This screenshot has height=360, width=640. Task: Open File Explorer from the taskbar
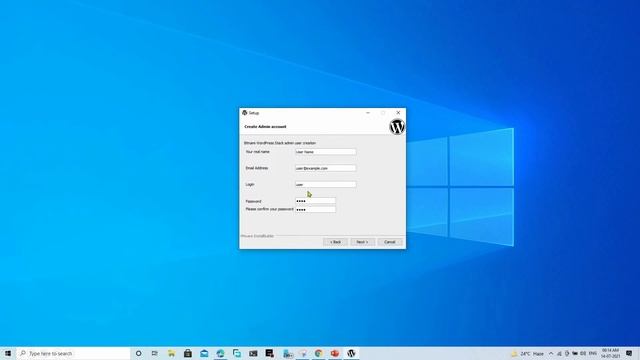(x=171, y=353)
